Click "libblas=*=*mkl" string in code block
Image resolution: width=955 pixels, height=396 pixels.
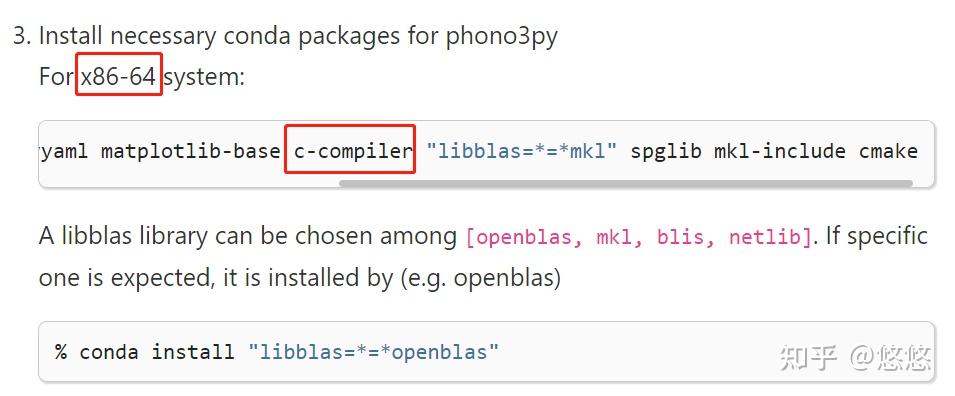point(521,150)
